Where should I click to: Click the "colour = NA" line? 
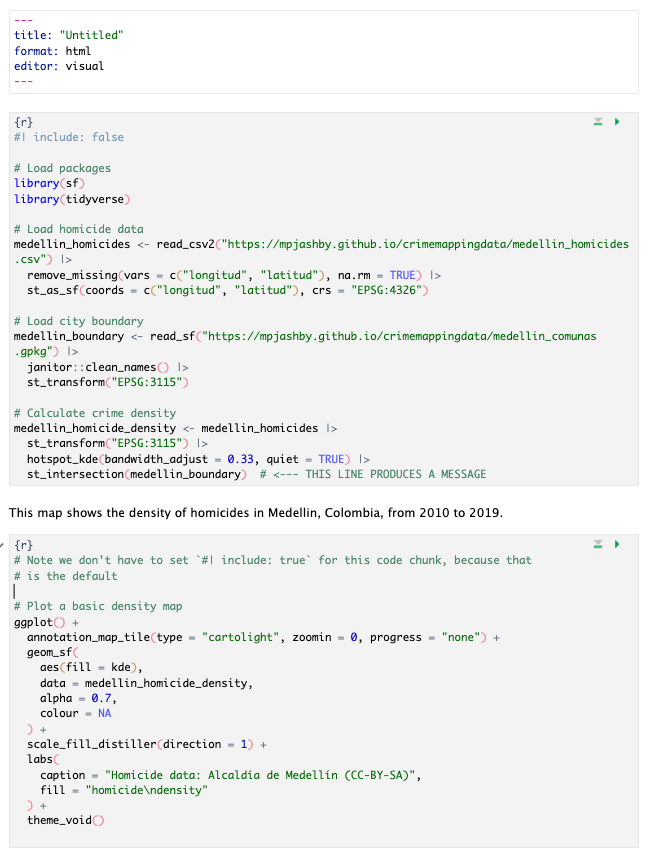76,713
